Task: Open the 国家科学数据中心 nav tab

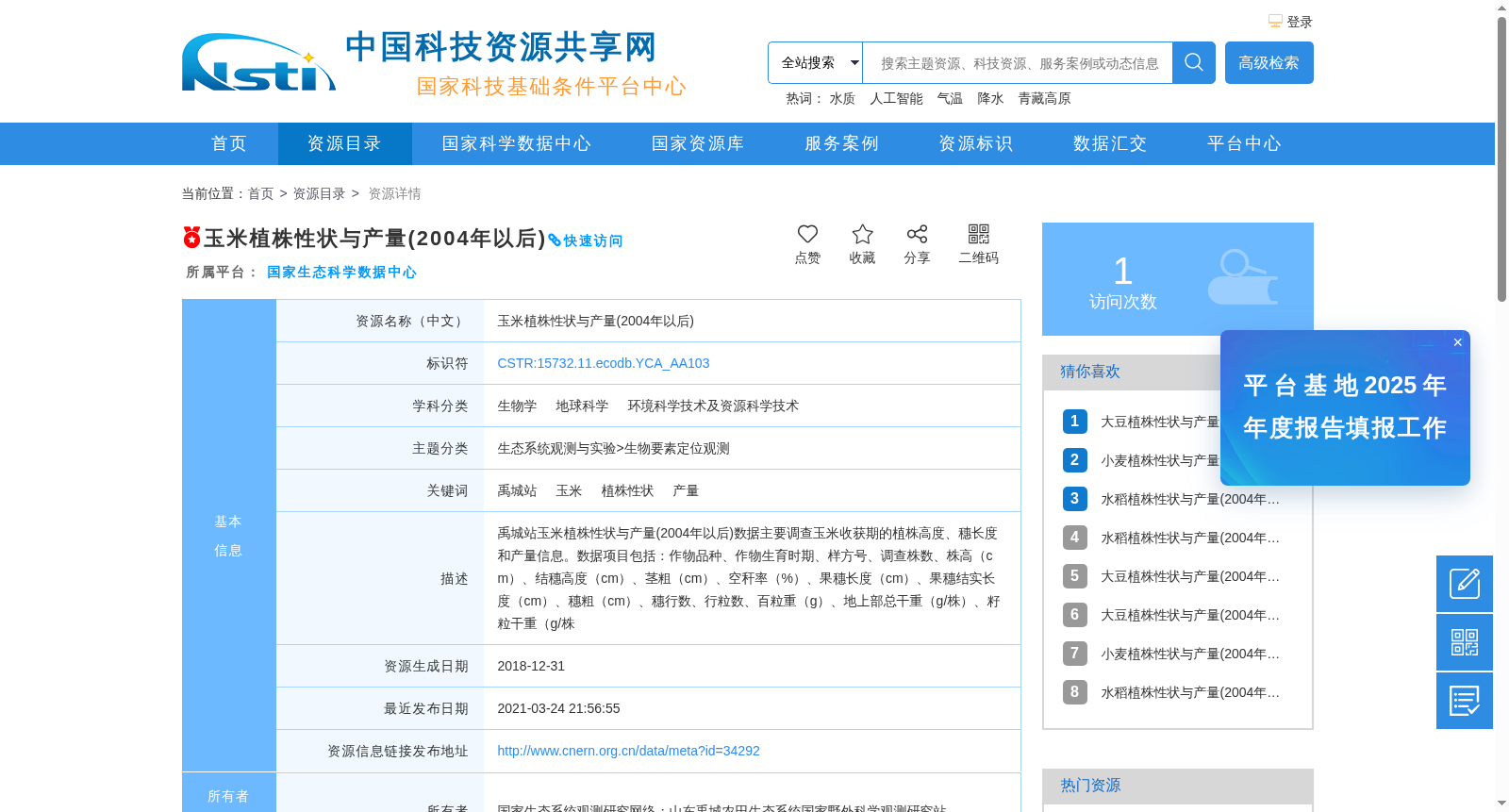Action: tap(517, 143)
